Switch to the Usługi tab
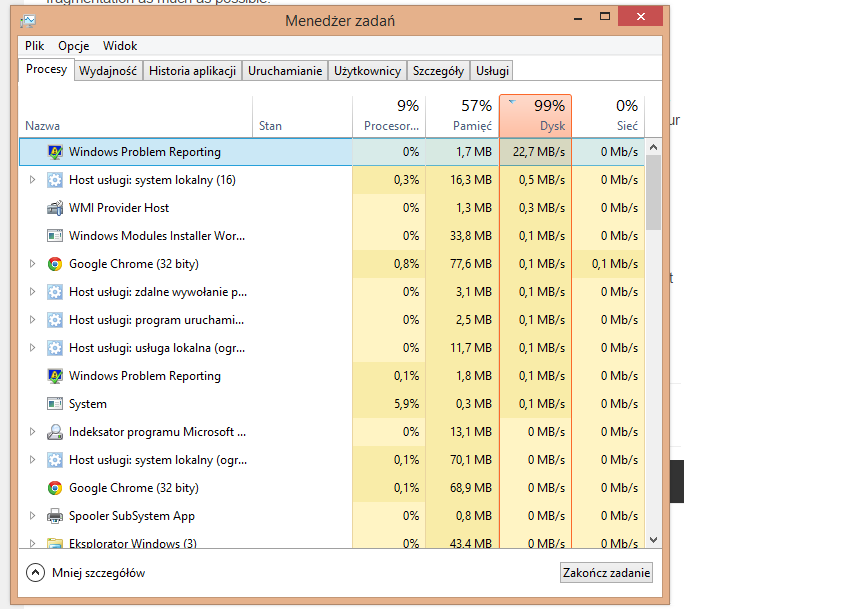 pos(492,71)
